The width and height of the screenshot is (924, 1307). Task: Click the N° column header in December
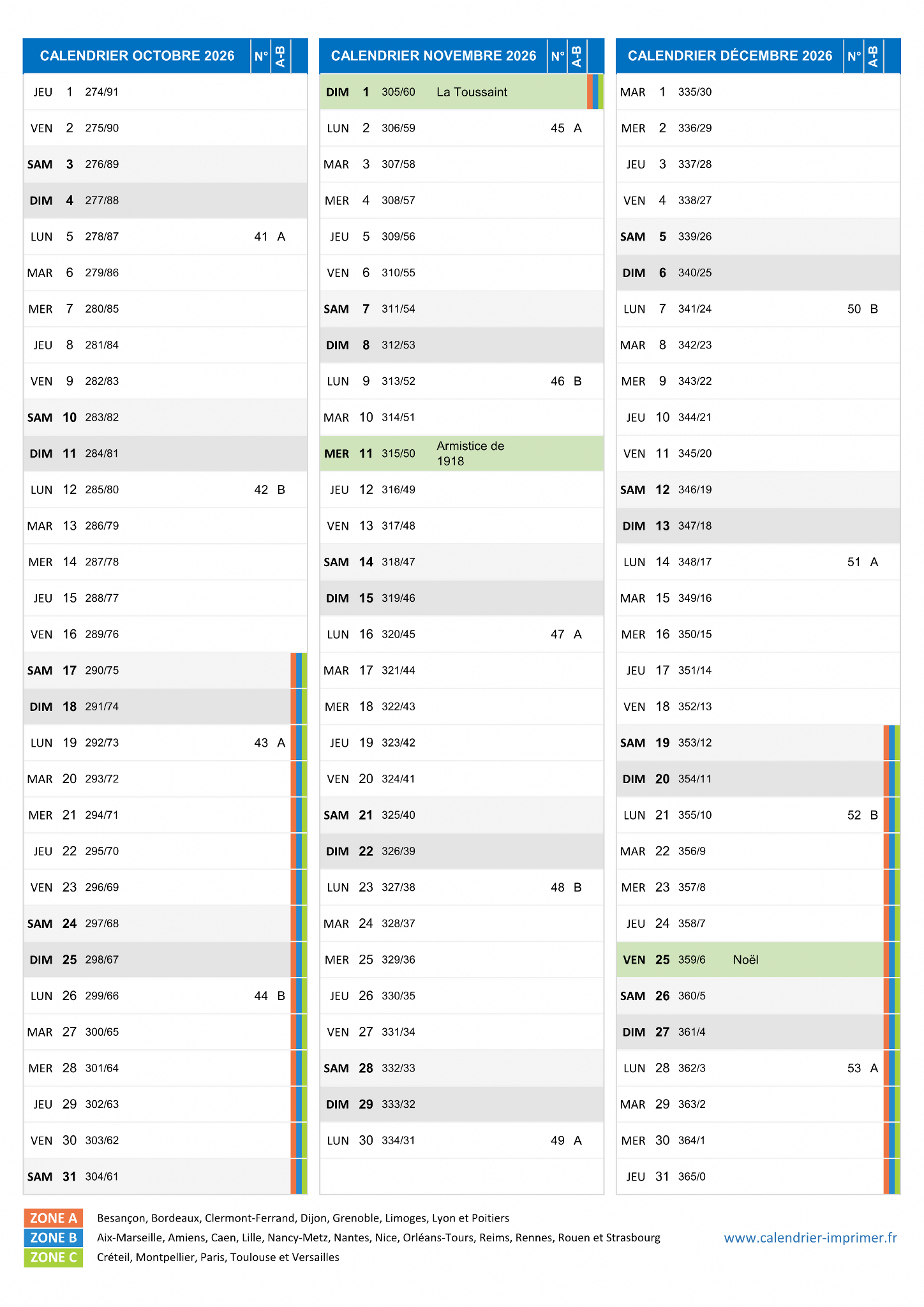click(x=854, y=56)
